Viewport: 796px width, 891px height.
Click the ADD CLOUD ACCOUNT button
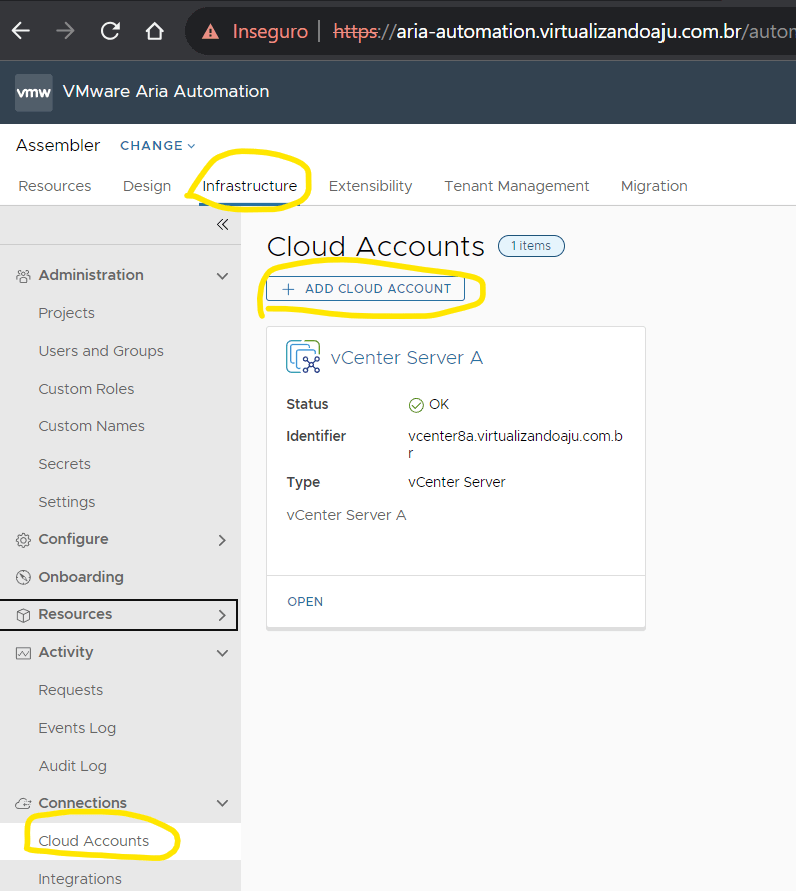tap(366, 289)
